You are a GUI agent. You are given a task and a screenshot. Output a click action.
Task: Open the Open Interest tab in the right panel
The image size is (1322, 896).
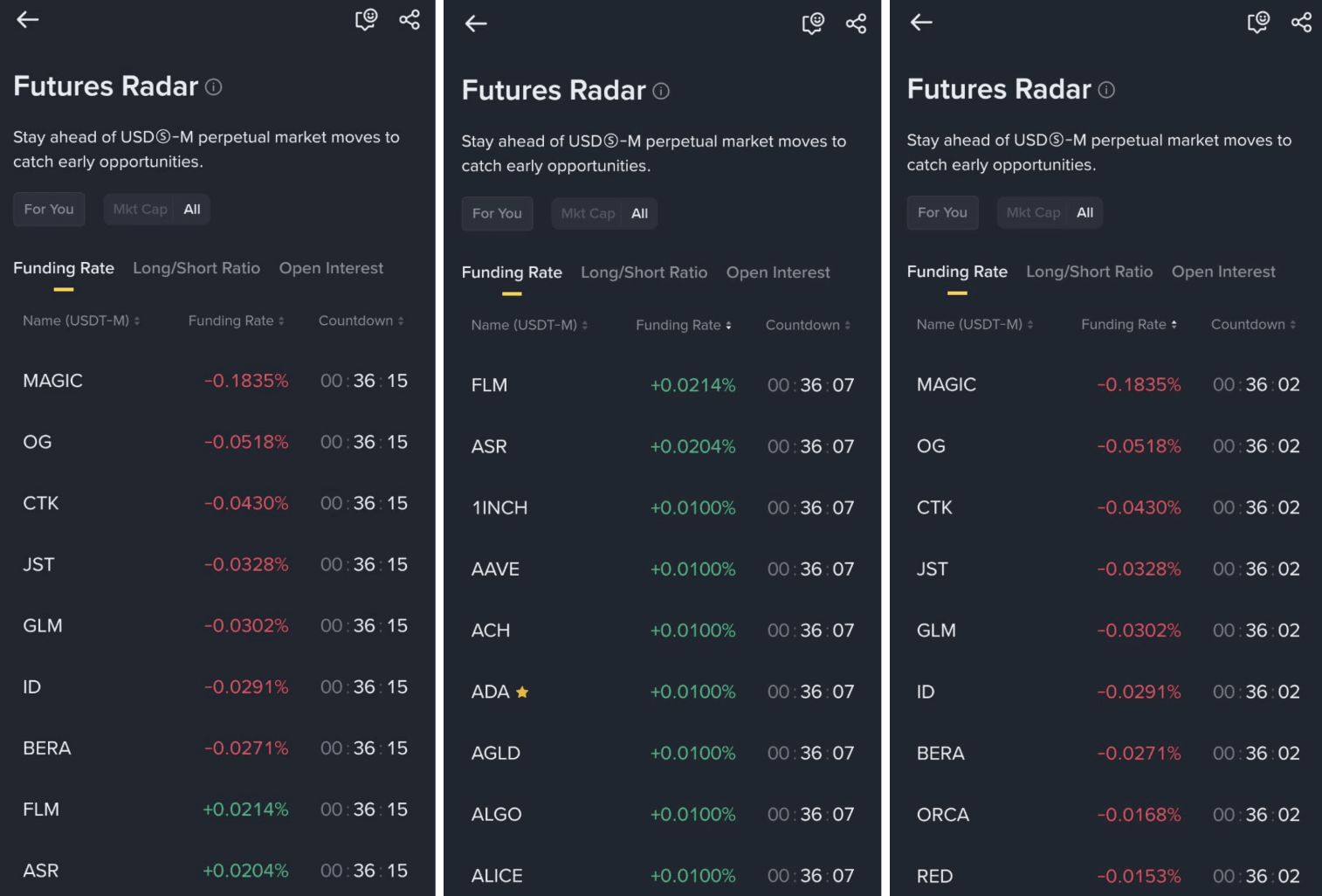tap(1223, 272)
